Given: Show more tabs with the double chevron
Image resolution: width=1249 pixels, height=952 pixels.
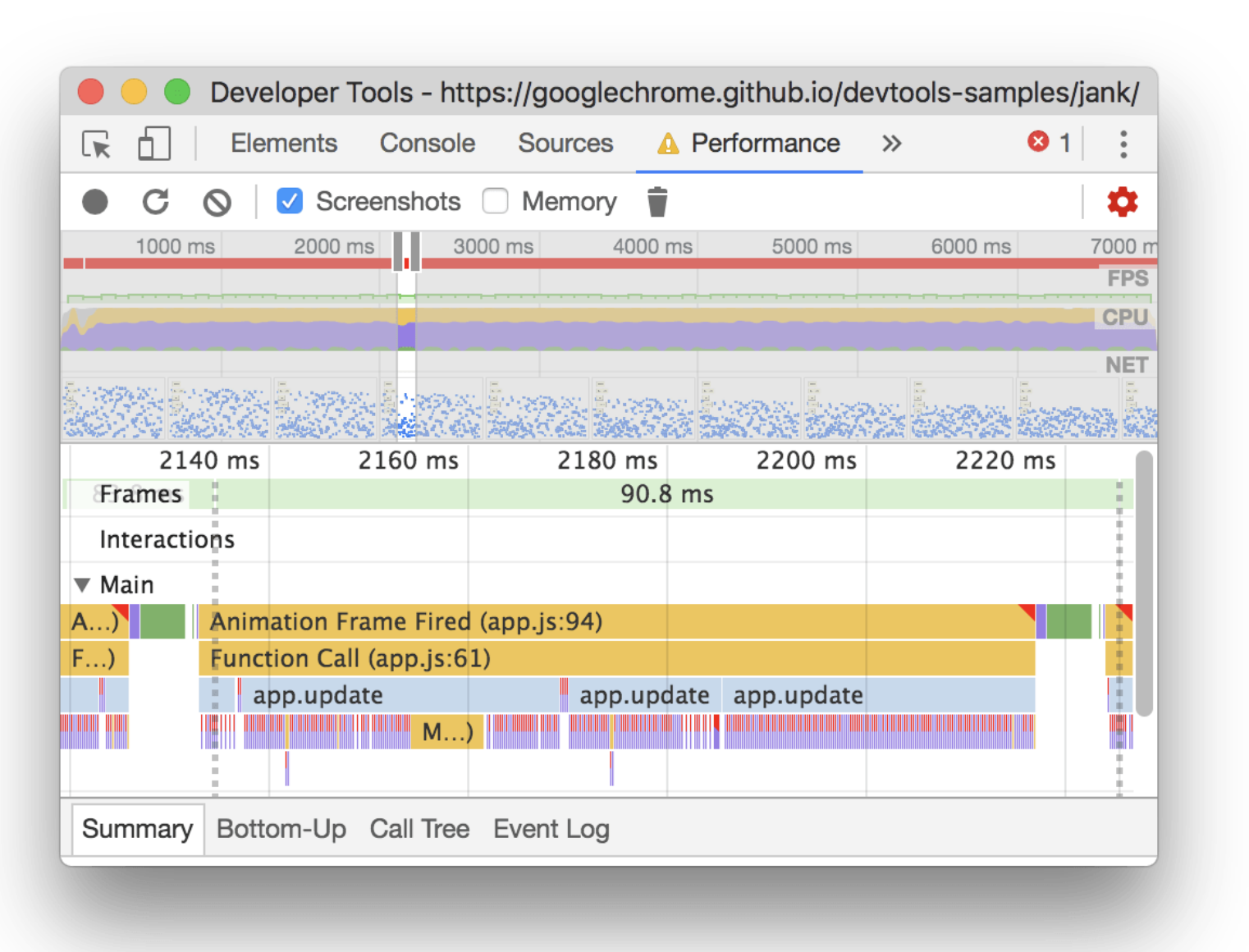Looking at the screenshot, I should (x=891, y=144).
